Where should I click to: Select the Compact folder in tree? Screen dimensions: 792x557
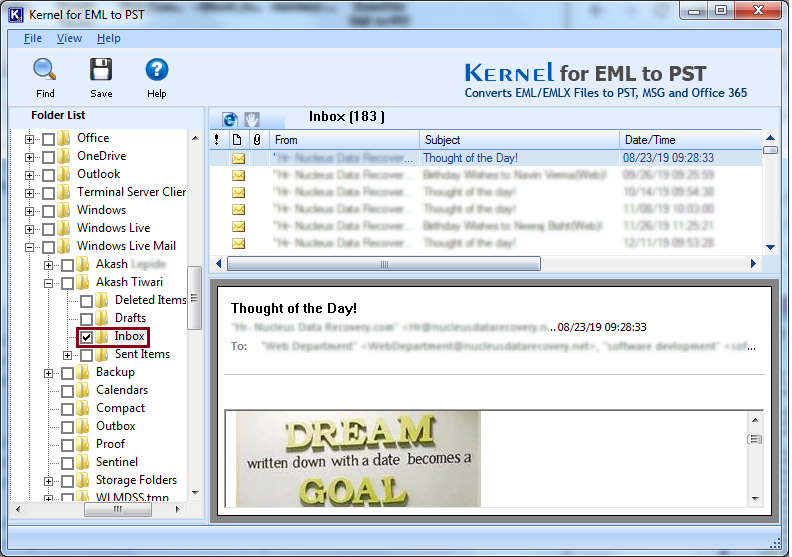(120, 408)
